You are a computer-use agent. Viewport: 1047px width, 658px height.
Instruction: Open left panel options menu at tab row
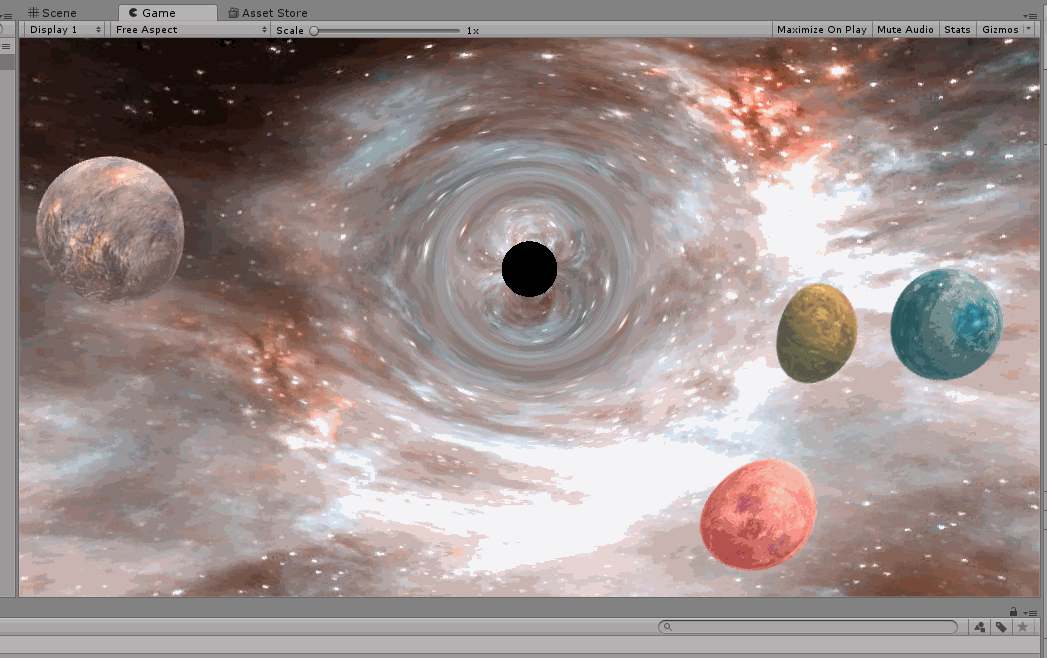pos(7,15)
